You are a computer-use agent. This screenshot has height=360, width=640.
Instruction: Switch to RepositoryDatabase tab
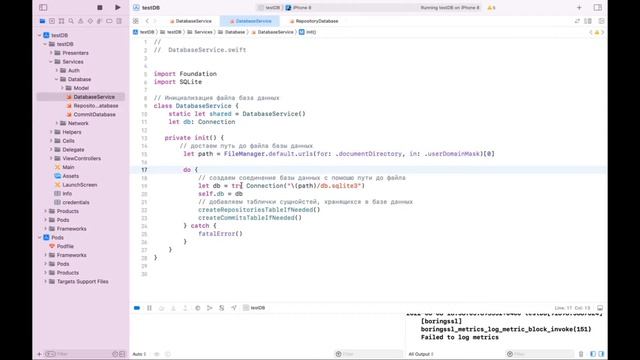coord(314,21)
